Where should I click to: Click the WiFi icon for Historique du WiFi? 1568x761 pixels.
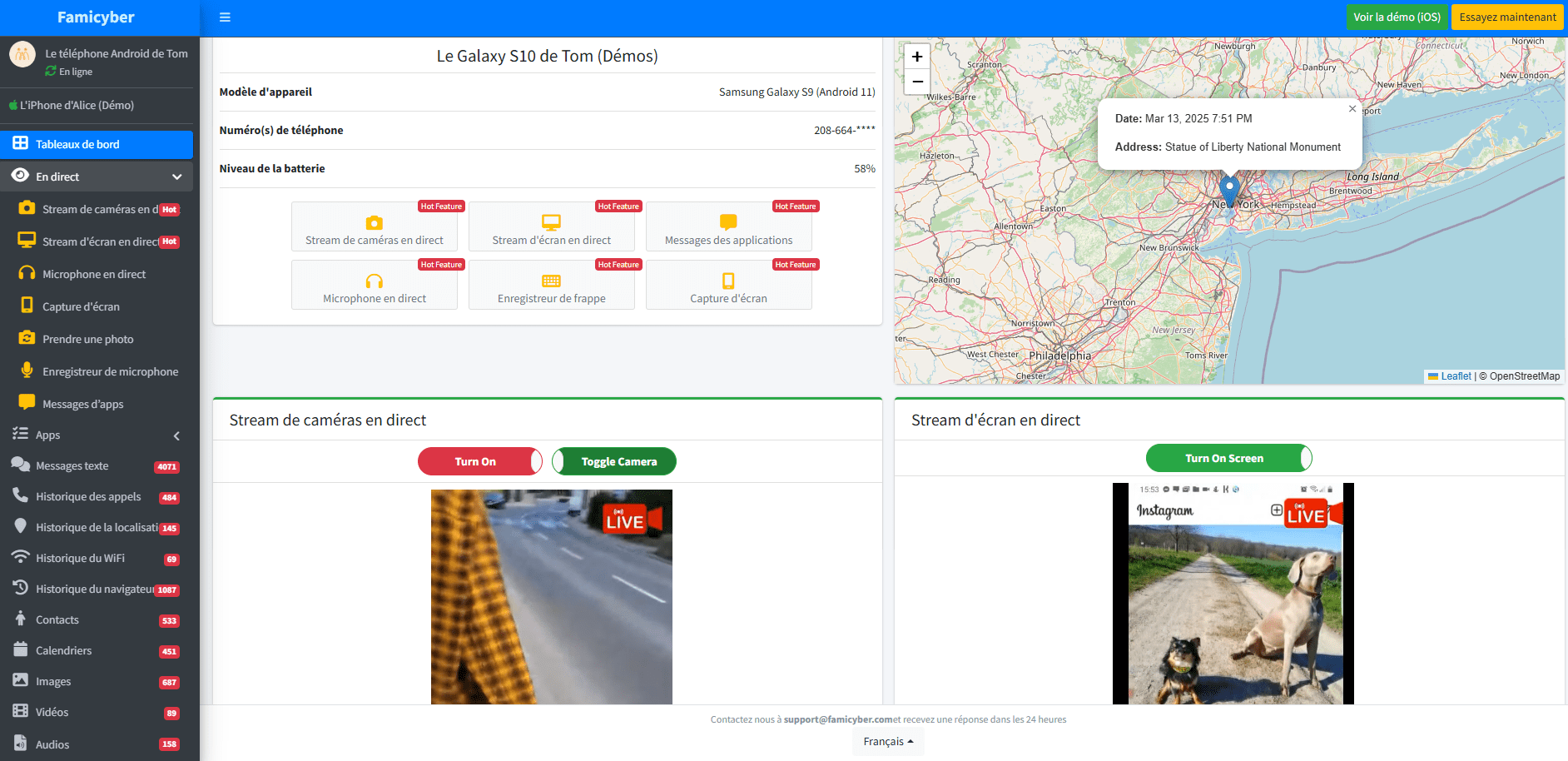(x=20, y=557)
